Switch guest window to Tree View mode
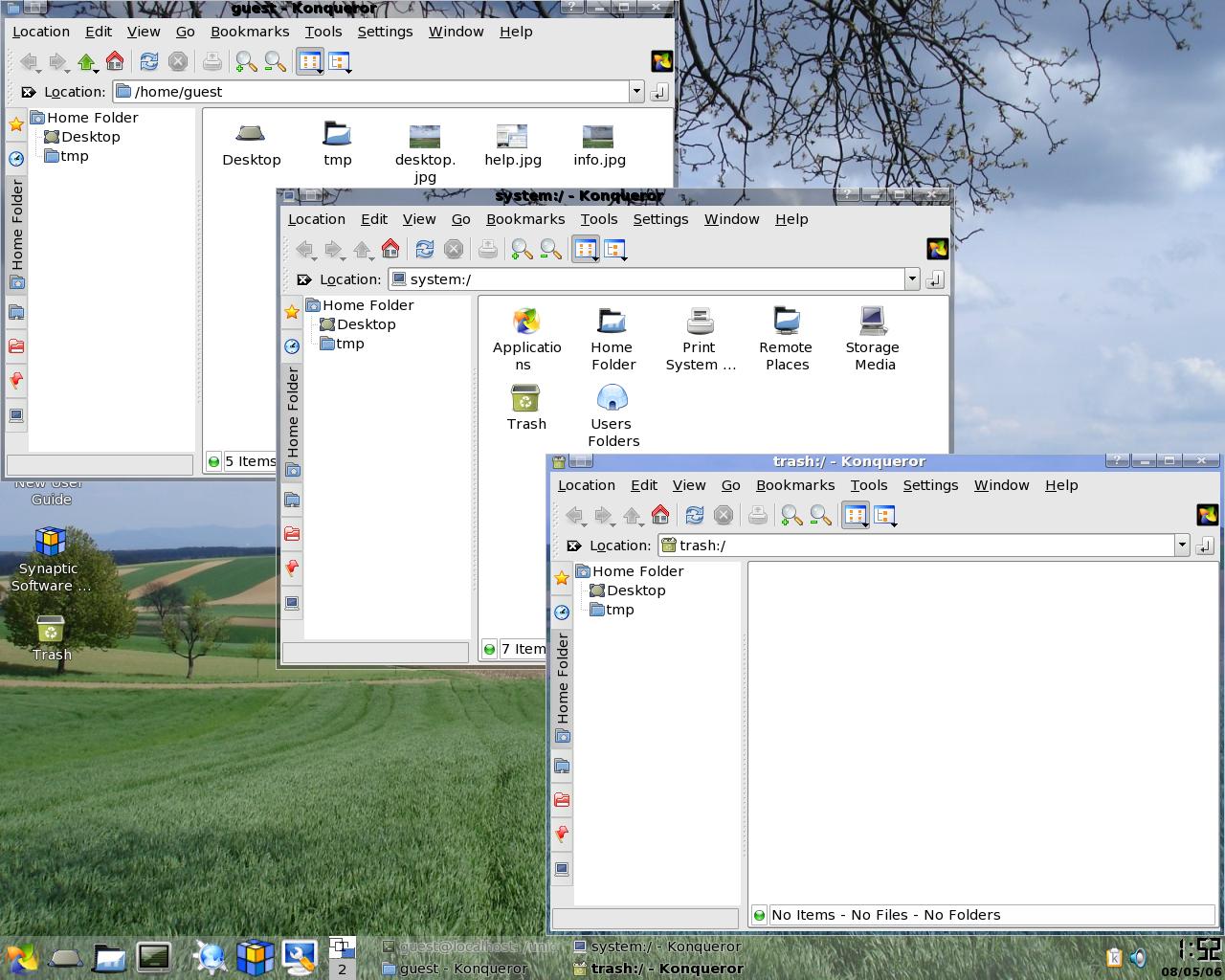The height and width of the screenshot is (980, 1225). tap(340, 62)
